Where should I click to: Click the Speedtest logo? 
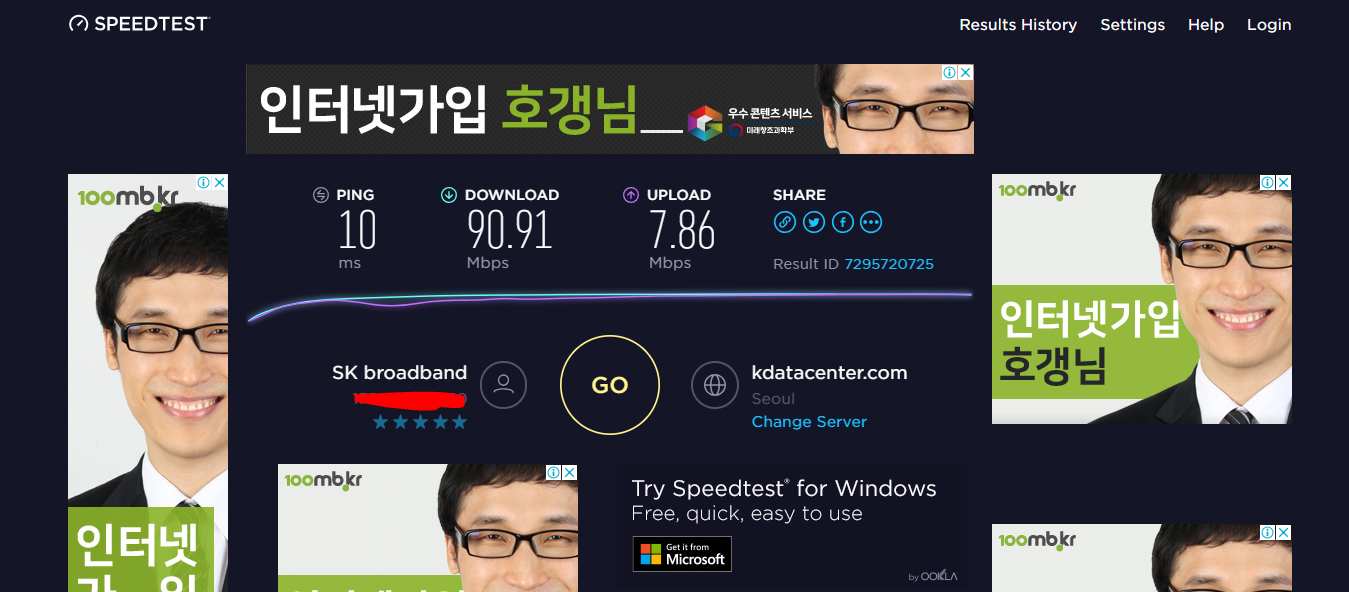139,24
